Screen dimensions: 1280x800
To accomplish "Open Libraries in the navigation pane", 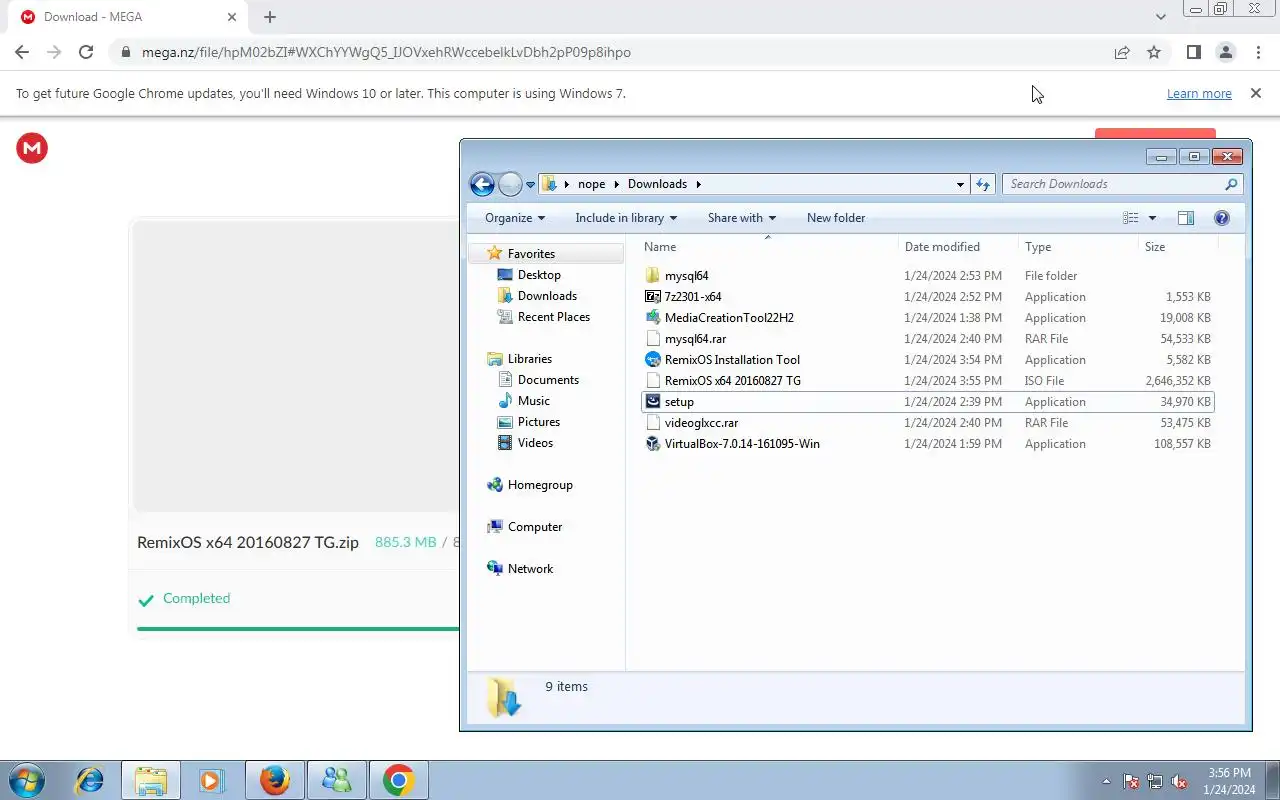I will (529, 359).
